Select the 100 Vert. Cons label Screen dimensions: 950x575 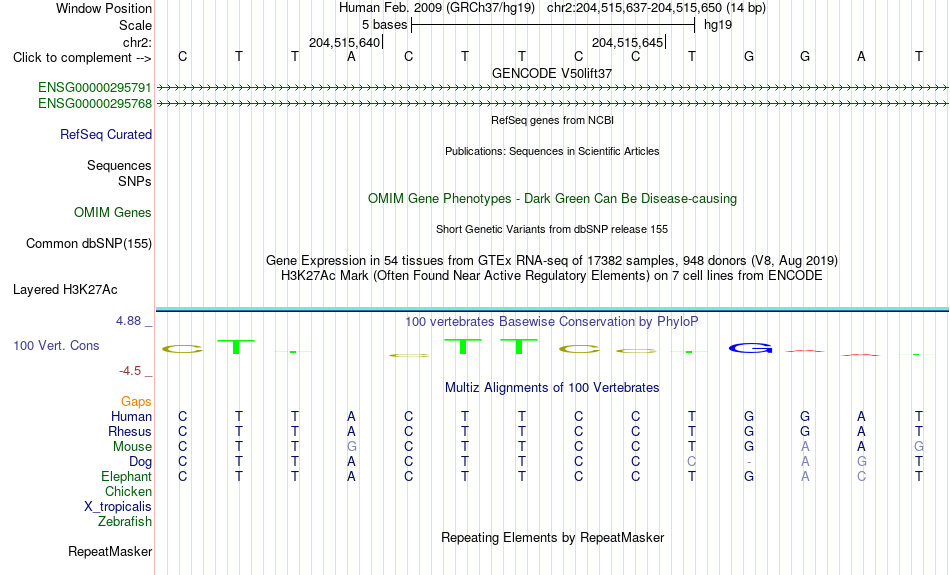[x=56, y=345]
